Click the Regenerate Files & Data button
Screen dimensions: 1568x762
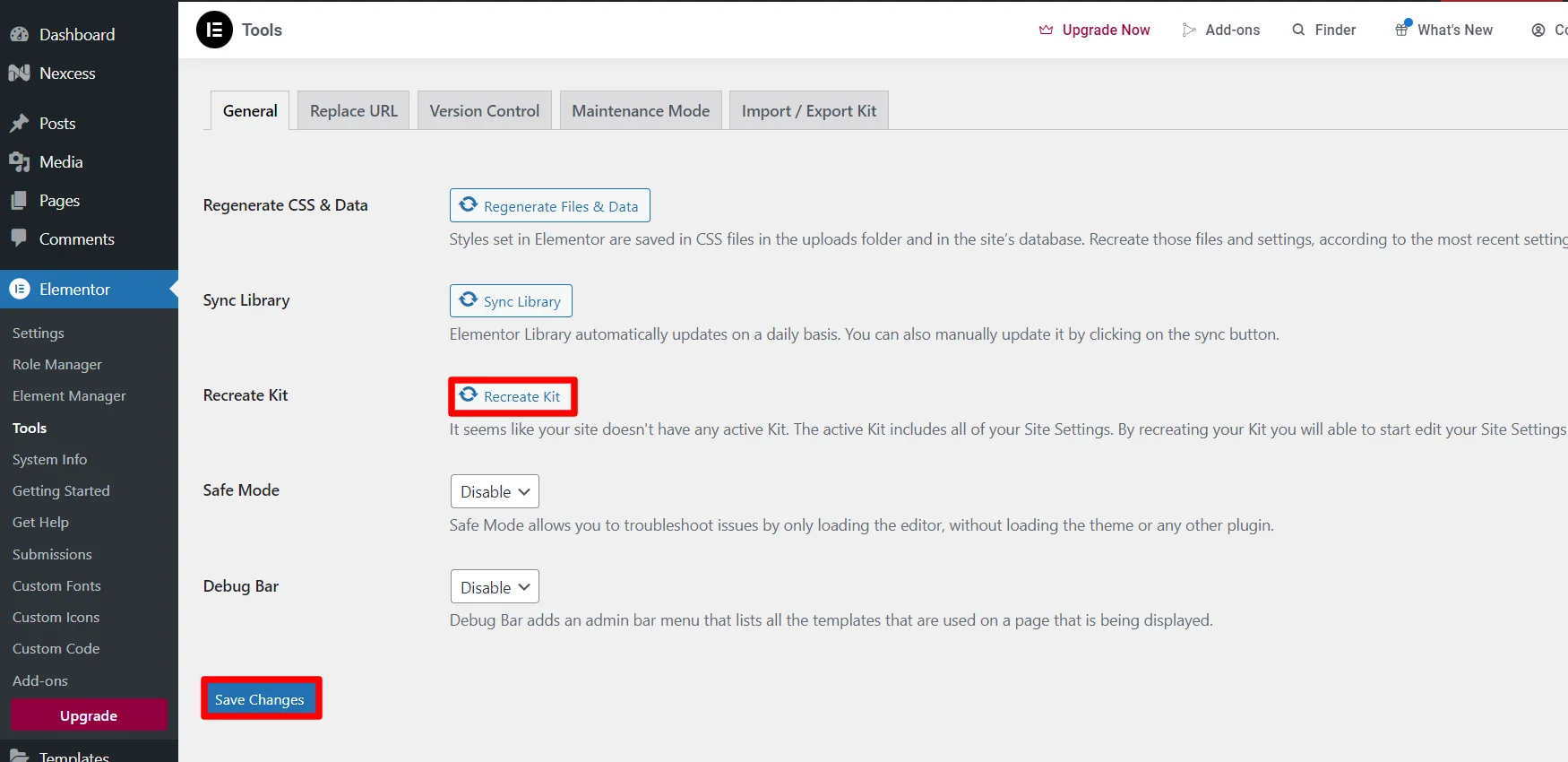550,205
